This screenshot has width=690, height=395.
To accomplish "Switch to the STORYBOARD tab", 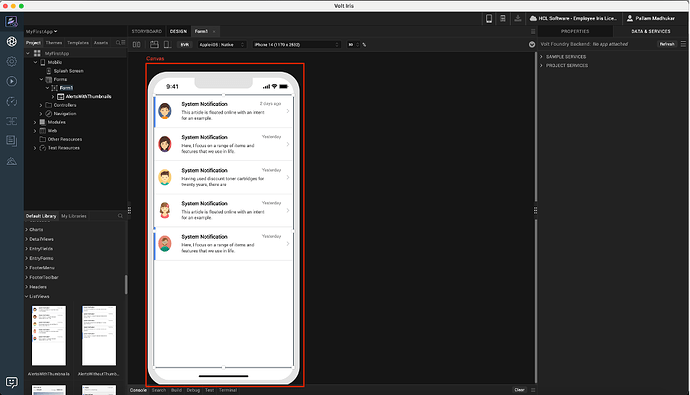I will coord(147,31).
